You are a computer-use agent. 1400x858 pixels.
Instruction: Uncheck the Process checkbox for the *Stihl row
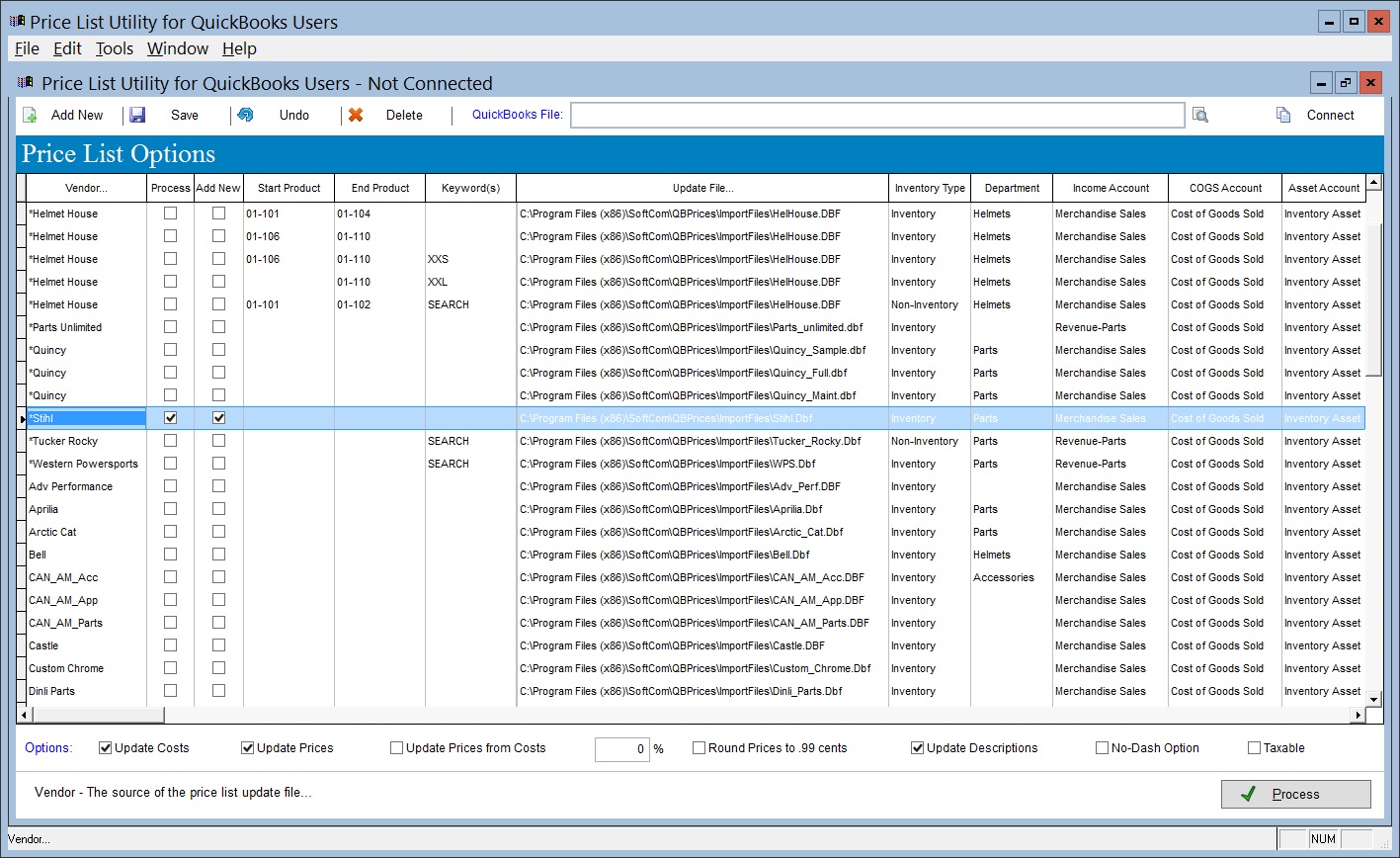pyautogui.click(x=170, y=417)
